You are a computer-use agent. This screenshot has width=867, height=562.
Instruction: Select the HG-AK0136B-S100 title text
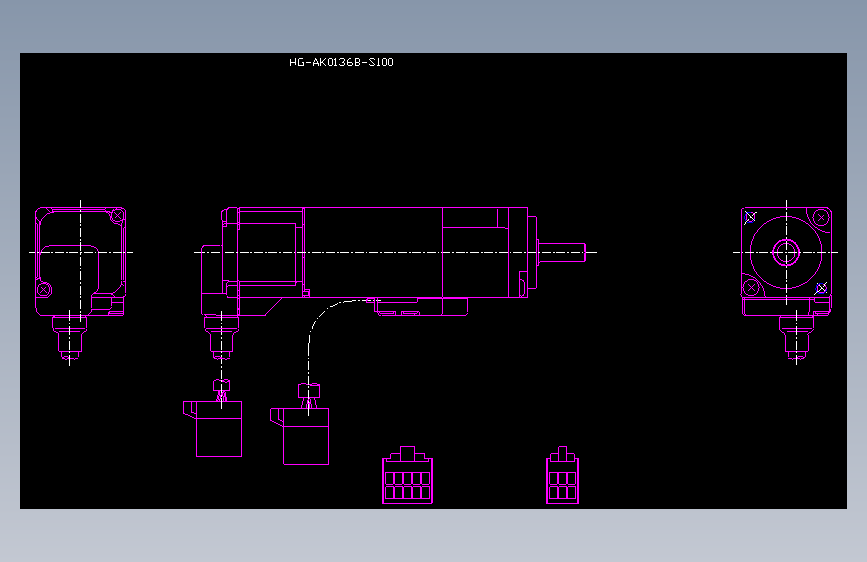341,63
